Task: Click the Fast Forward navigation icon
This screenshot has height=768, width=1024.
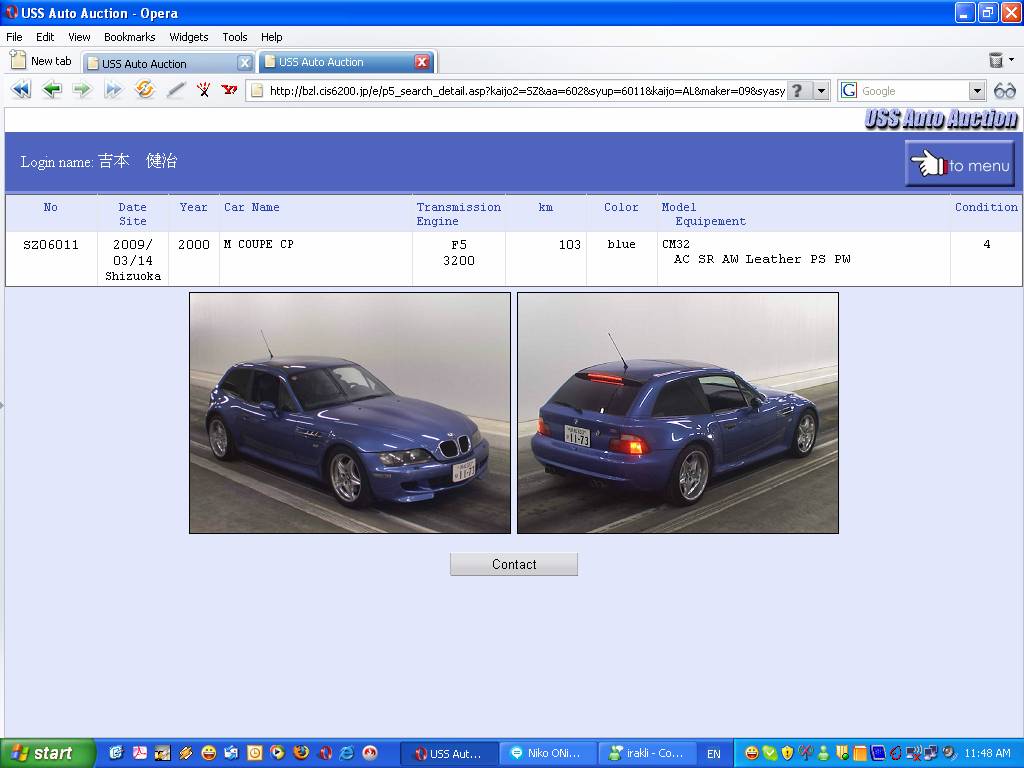Action: (113, 90)
